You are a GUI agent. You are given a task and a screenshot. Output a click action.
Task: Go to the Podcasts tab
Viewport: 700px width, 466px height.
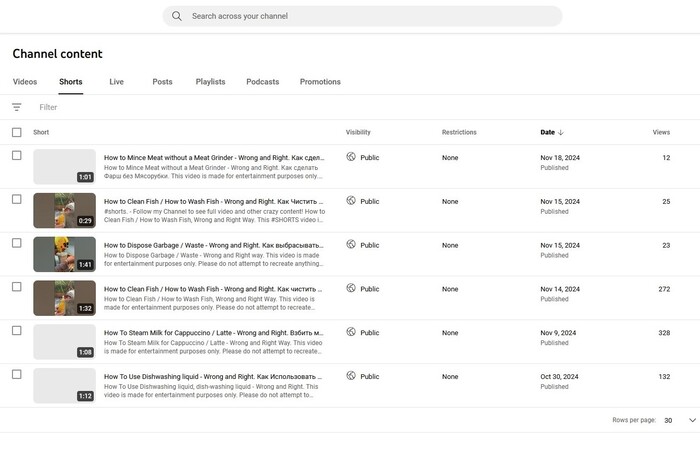263,82
